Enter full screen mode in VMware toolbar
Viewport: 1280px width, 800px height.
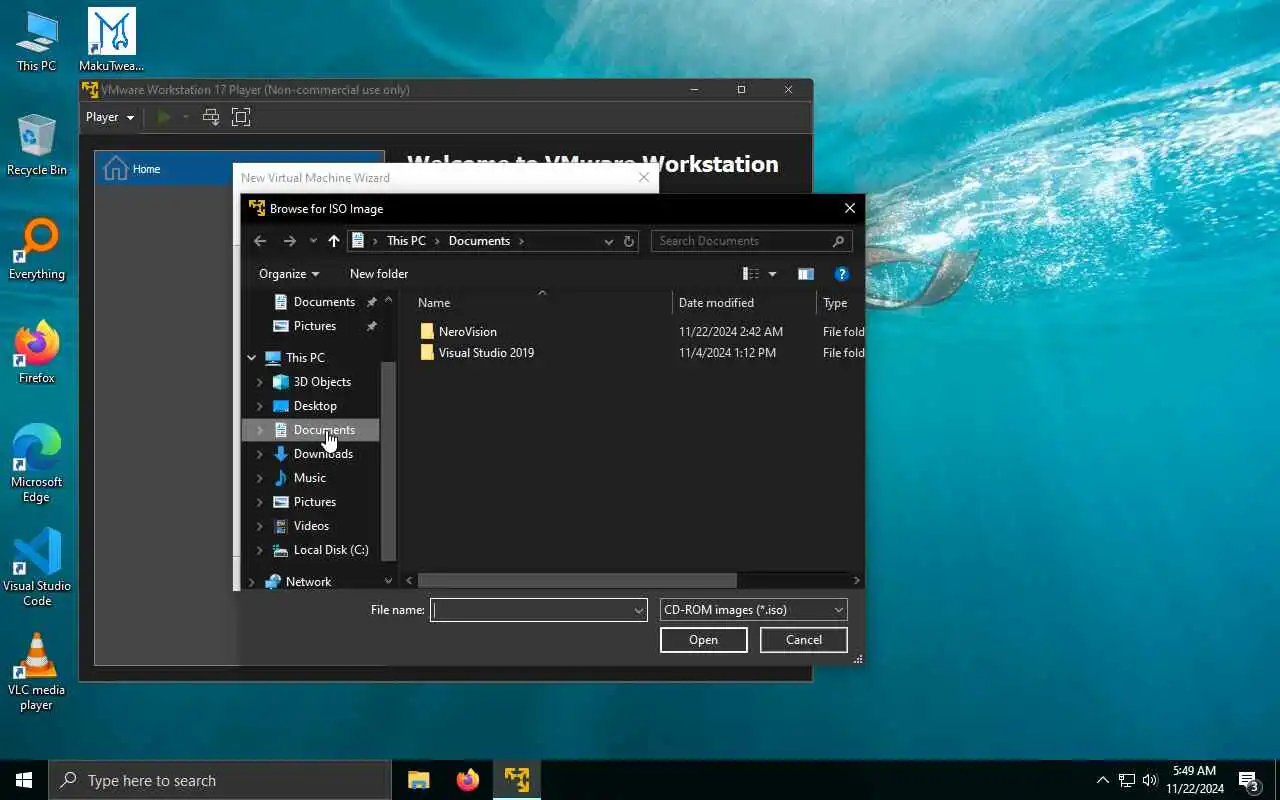click(x=241, y=117)
